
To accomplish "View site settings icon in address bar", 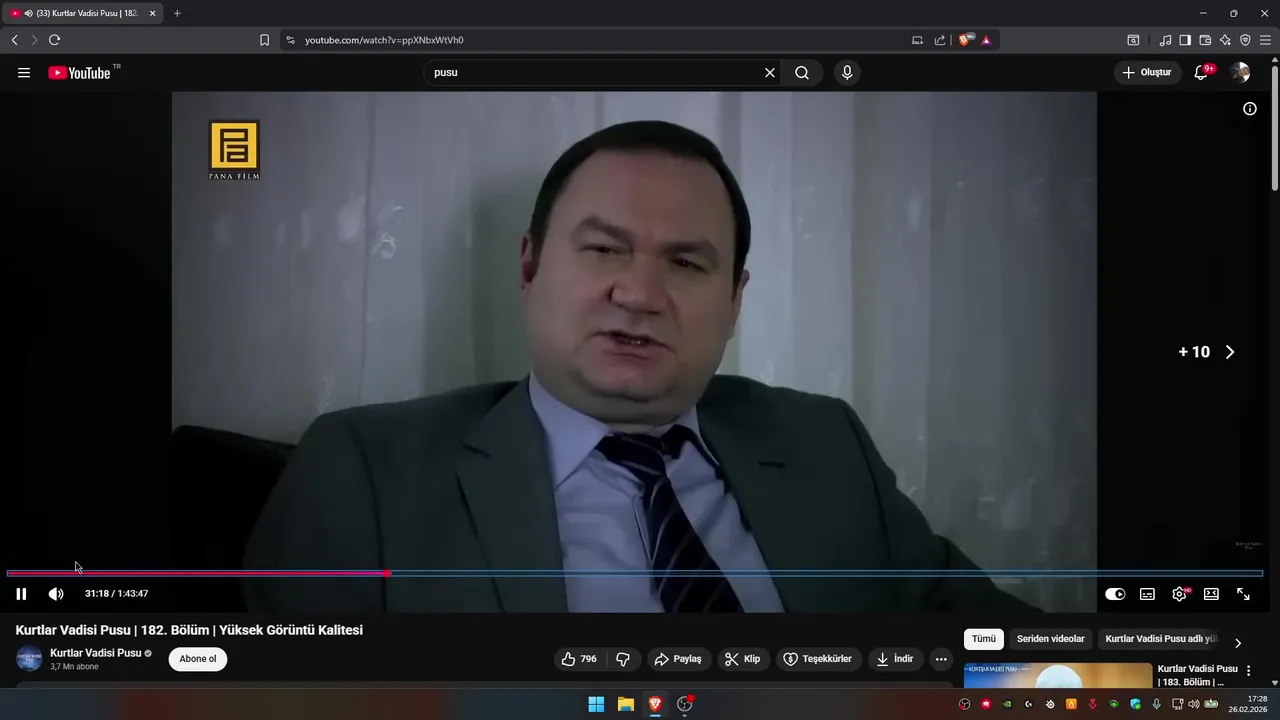I will click(290, 40).
